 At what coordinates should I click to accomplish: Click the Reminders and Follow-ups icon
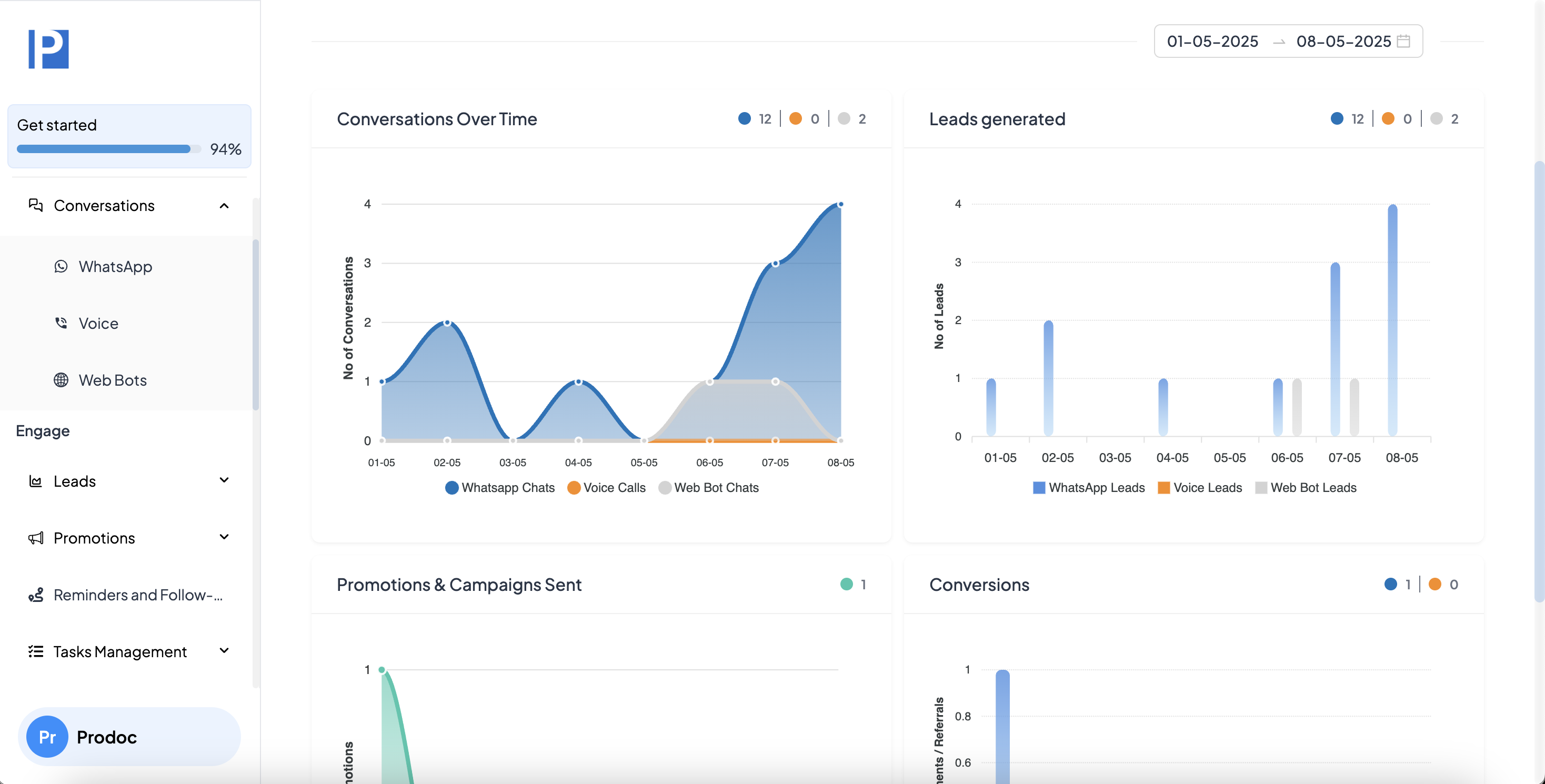pos(35,595)
